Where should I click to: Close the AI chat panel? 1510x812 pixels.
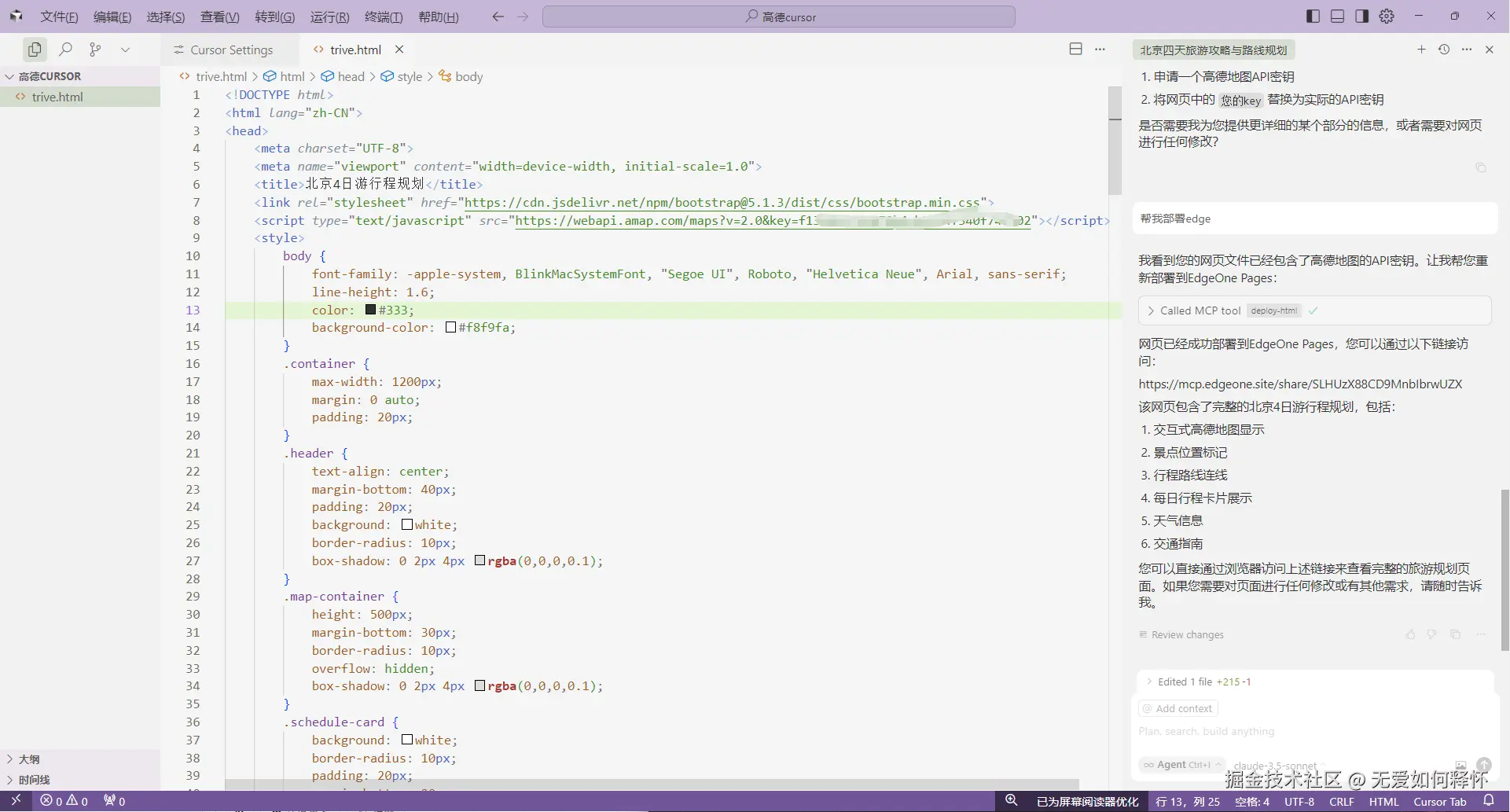[x=1489, y=50]
